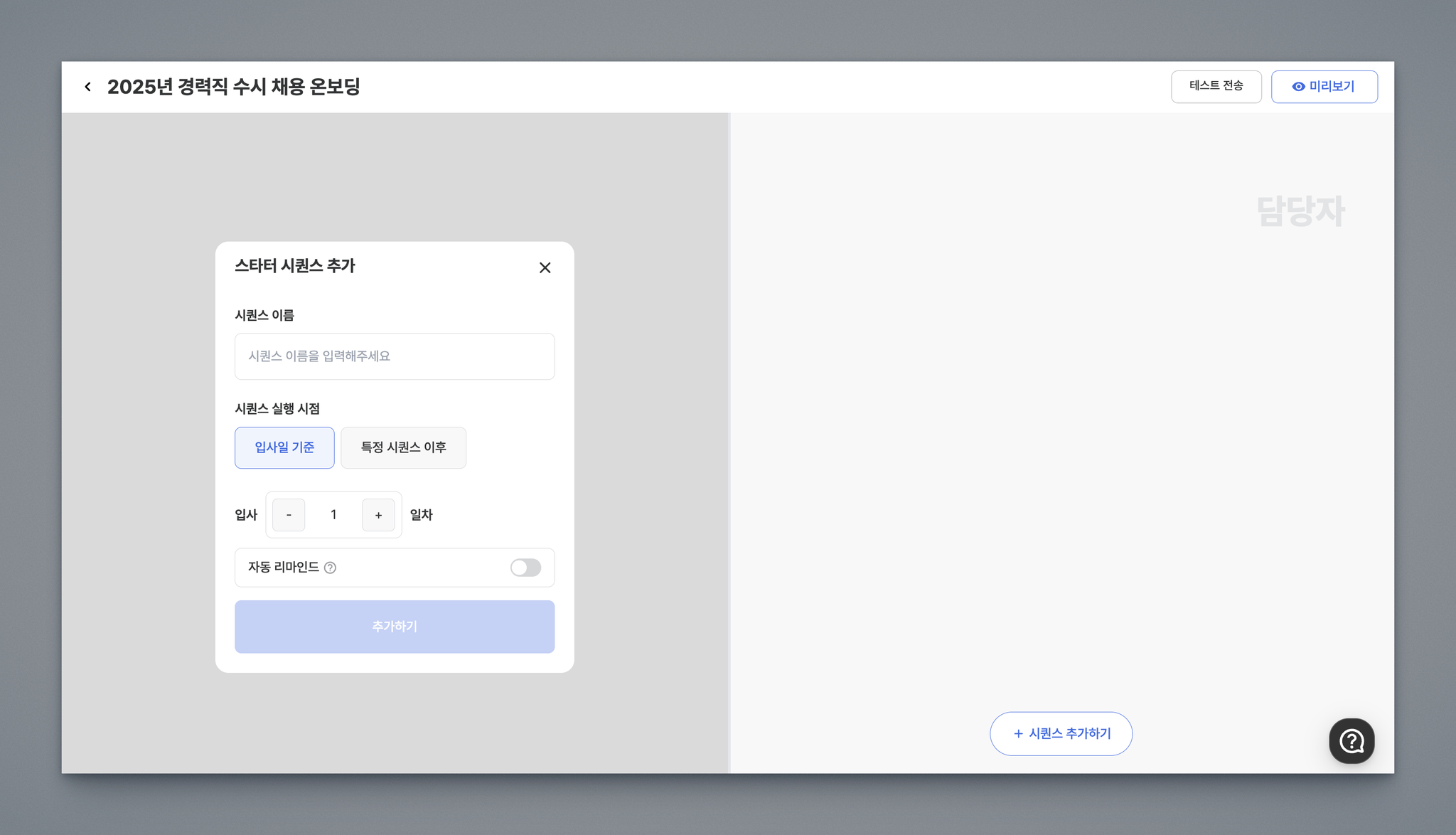Select the 특정 시퀀스 이후 option
1456x835 pixels.
403,447
